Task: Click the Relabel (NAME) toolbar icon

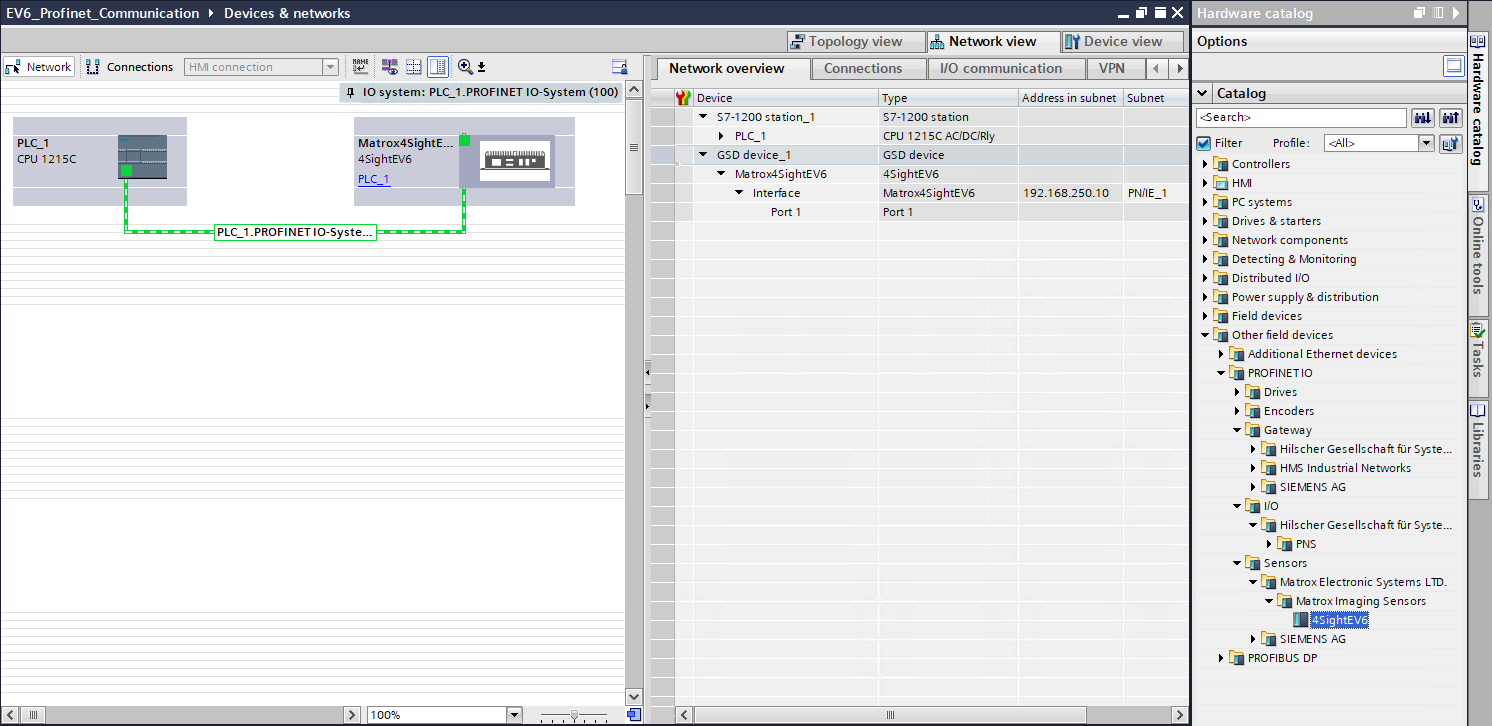Action: [x=360, y=67]
